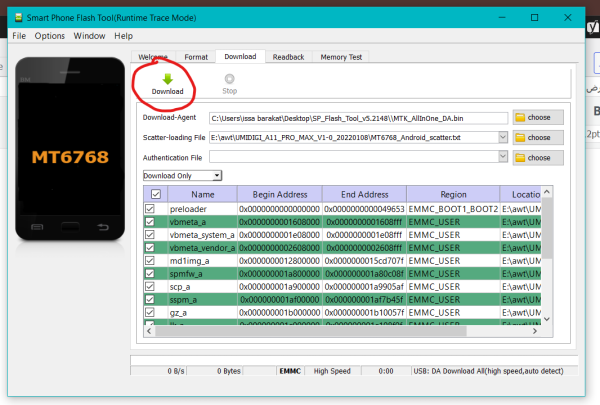The height and width of the screenshot is (405, 600).
Task: Click the End Address column header
Action: click(x=364, y=194)
